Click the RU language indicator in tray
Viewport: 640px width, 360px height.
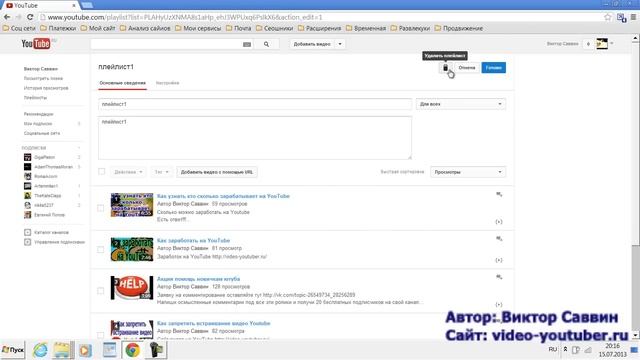tap(553, 350)
